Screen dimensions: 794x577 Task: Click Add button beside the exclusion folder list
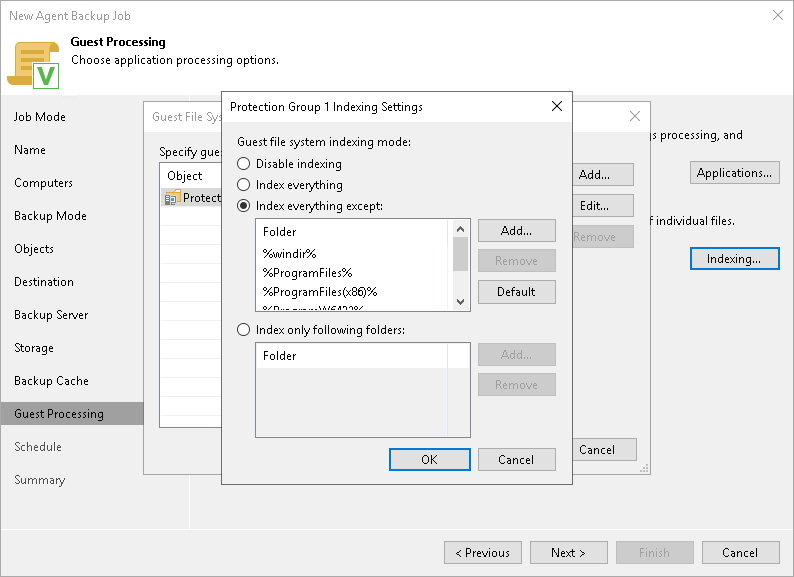pos(517,230)
